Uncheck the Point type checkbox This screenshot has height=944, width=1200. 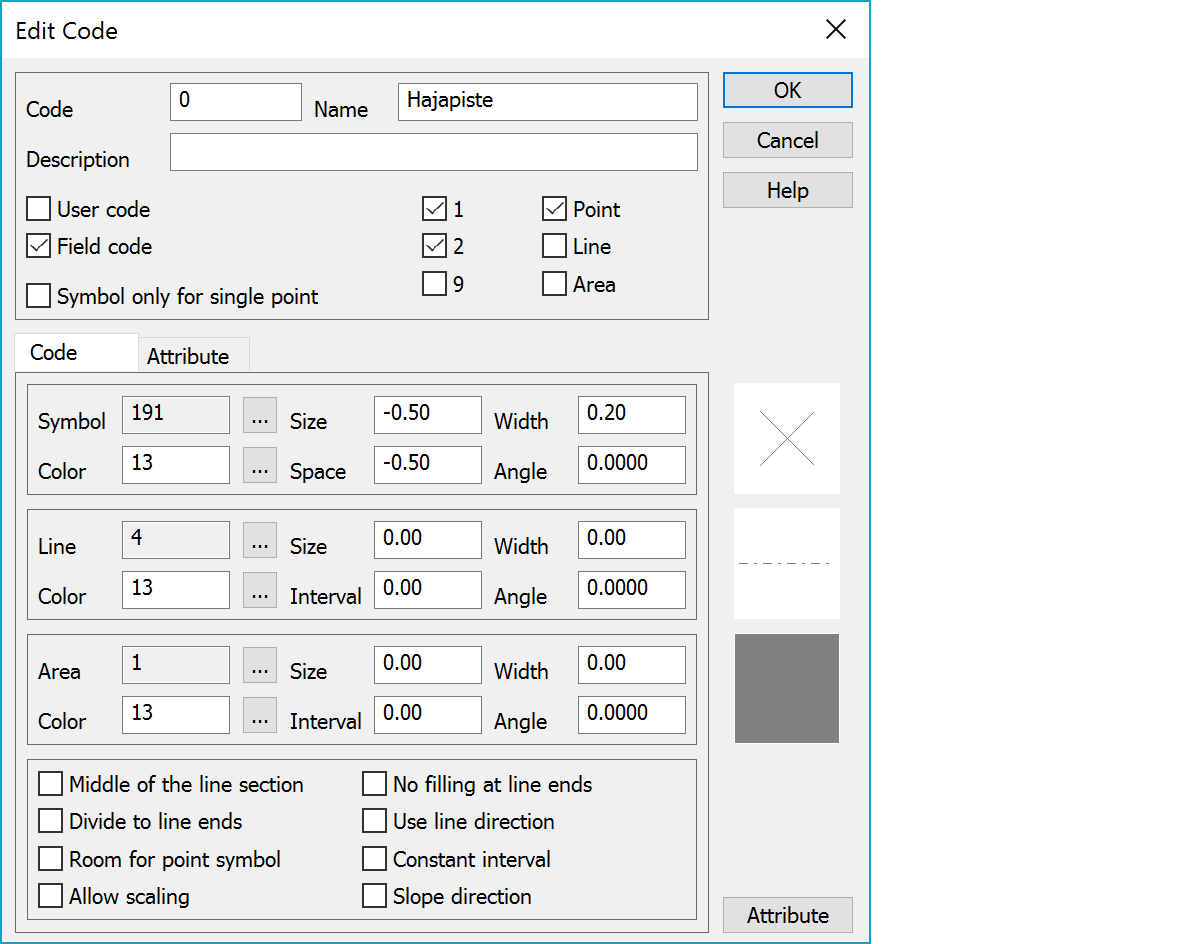pos(554,209)
